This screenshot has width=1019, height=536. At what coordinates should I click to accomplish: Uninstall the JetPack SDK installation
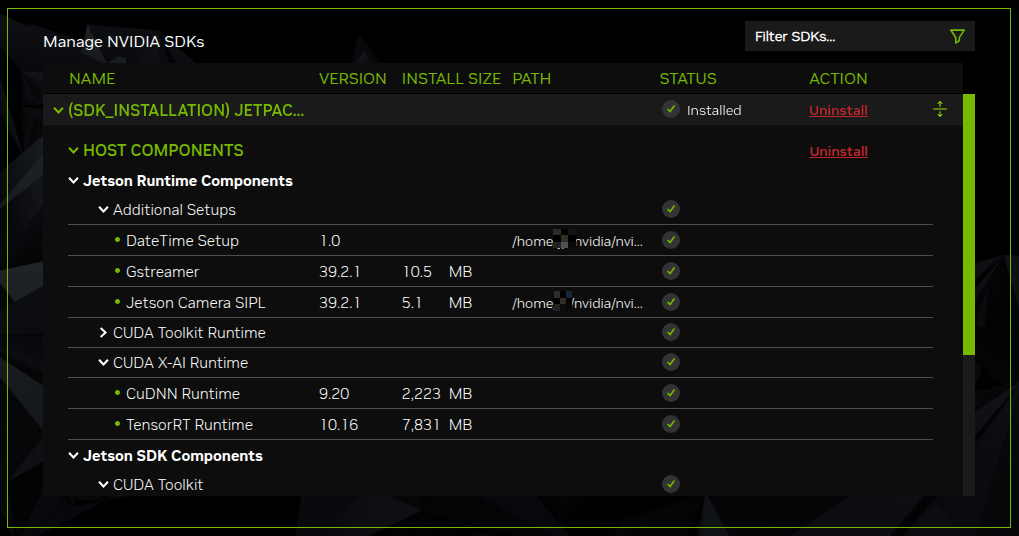(838, 110)
